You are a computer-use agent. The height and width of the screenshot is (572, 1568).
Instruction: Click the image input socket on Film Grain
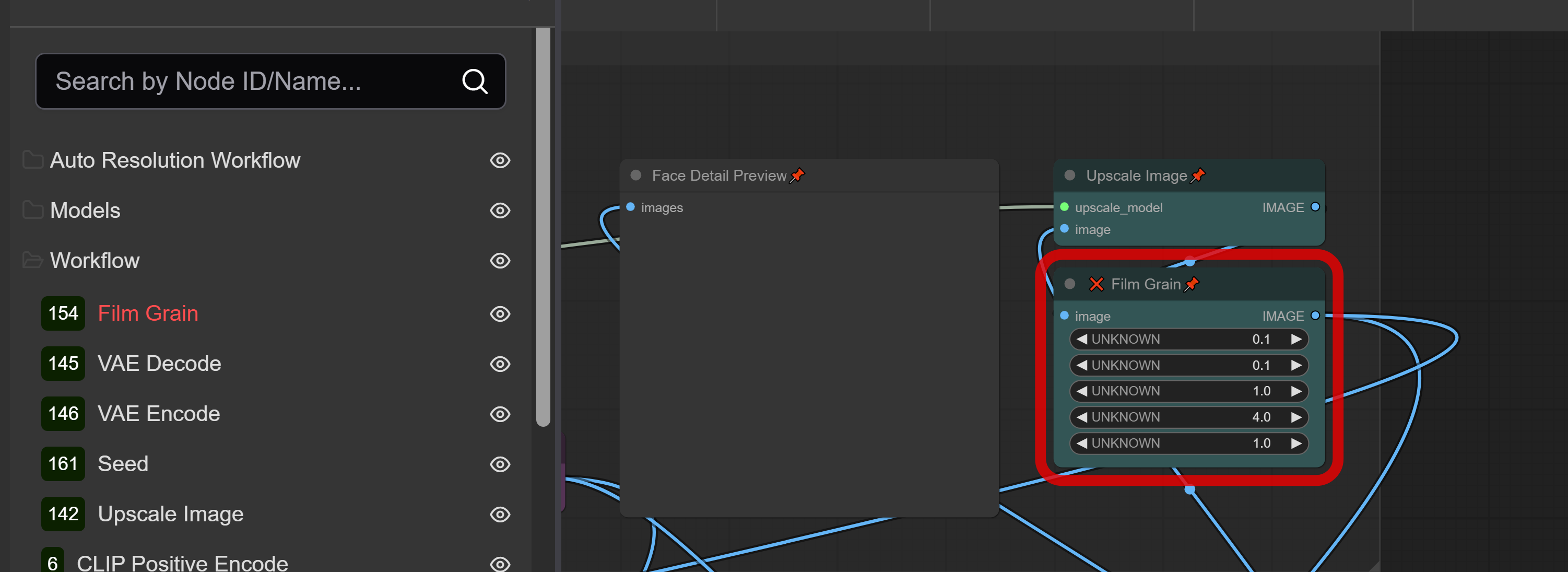pyautogui.click(x=1065, y=316)
